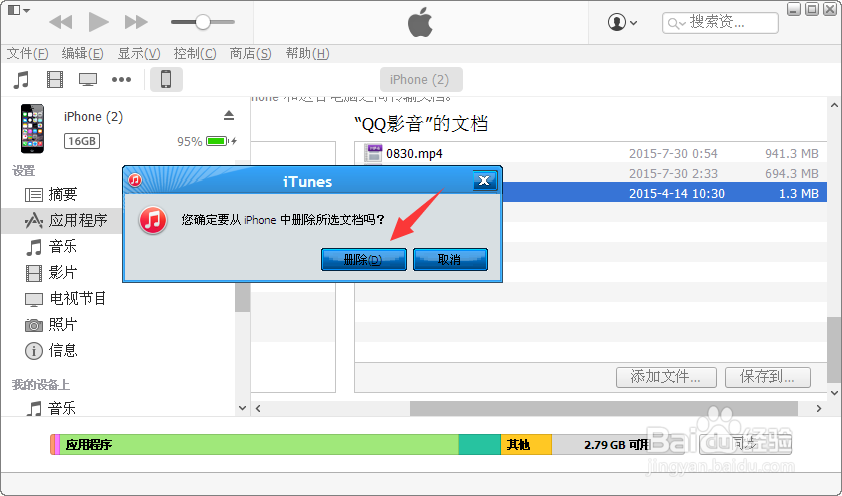Open 信息 in the sidebar
The height and width of the screenshot is (496, 842).
coord(50,351)
